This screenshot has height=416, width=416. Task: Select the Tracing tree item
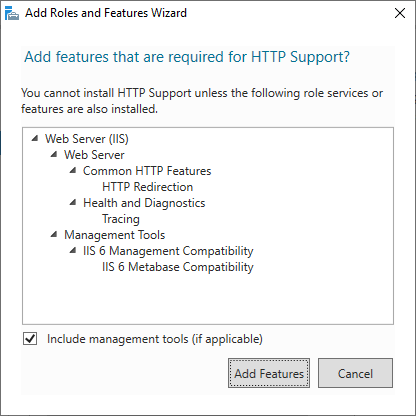[x=121, y=219]
